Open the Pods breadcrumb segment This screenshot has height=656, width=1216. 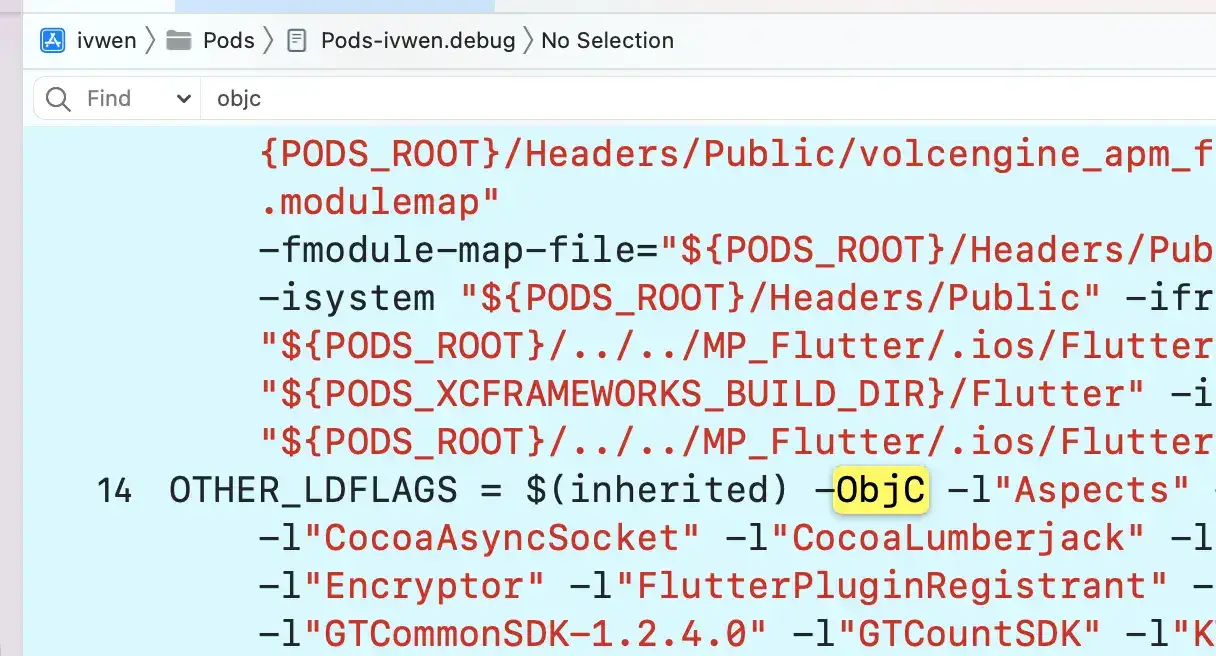pyautogui.click(x=229, y=41)
